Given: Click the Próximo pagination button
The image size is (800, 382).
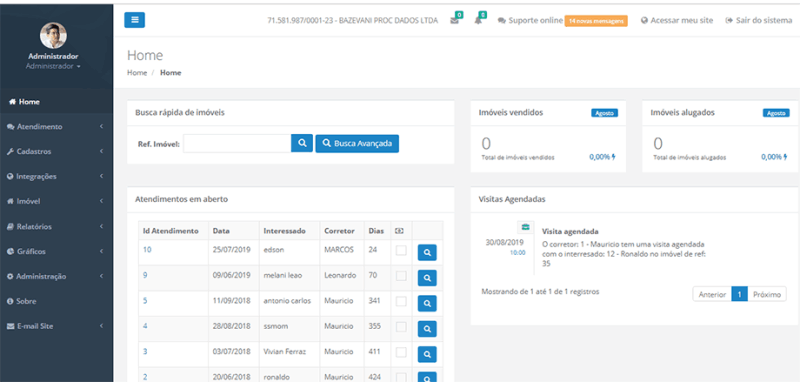Looking at the screenshot, I should coord(767,294).
